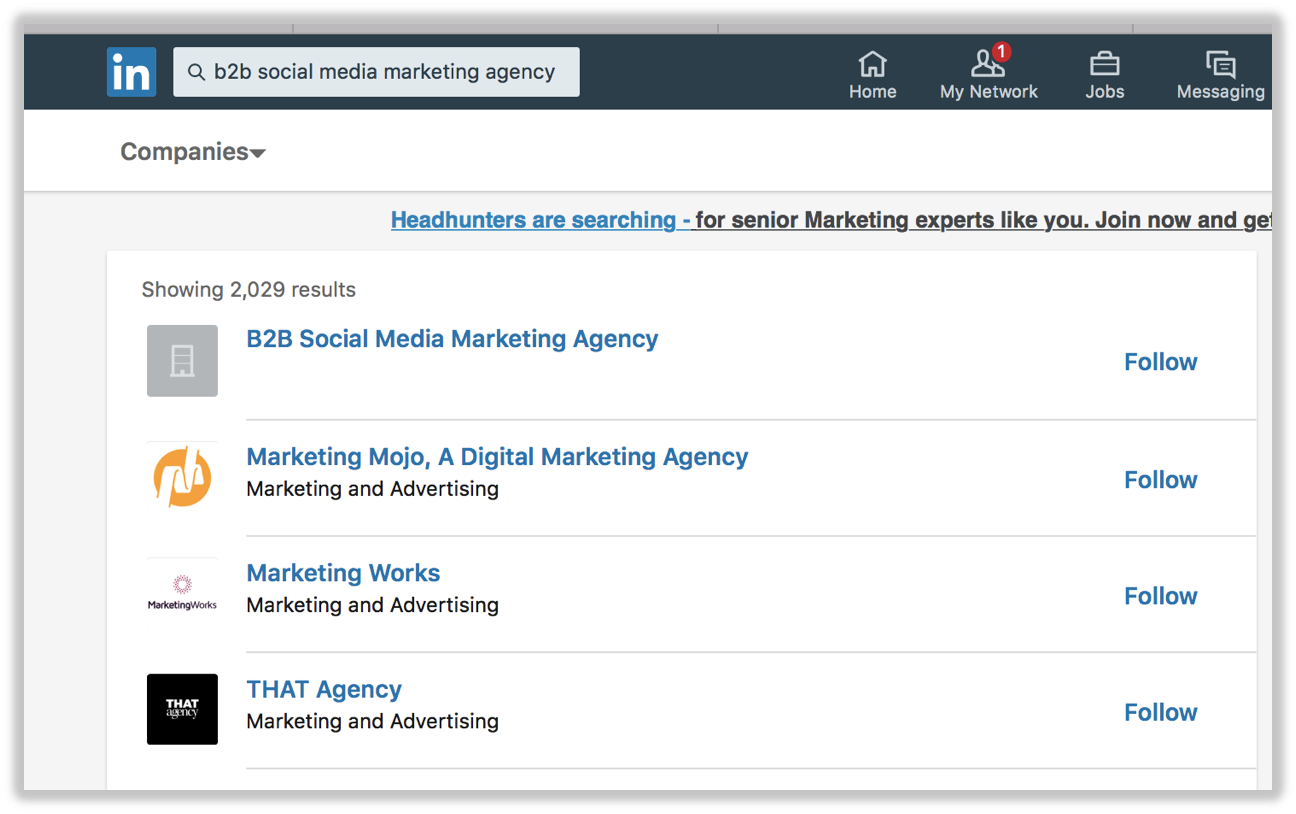Click the Marketing Mojo company logo

click(x=182, y=478)
